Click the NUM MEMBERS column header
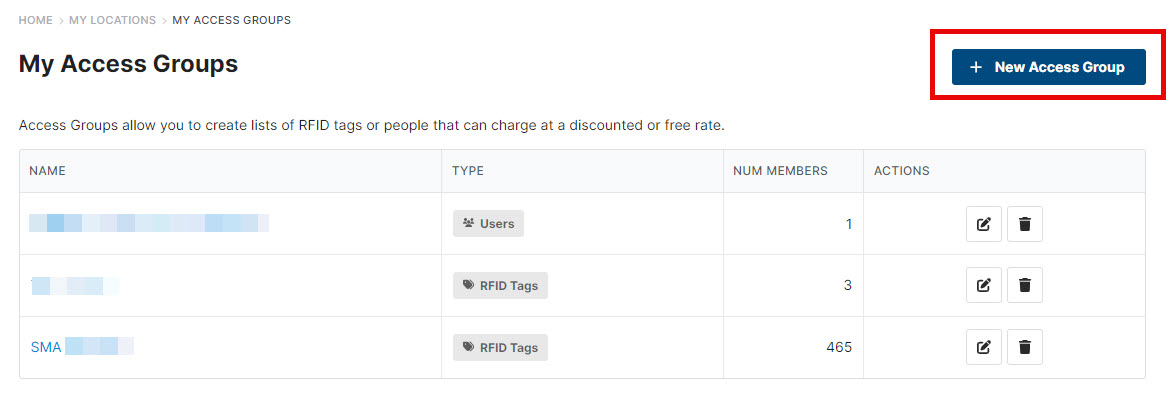Viewport: 1173px width, 399px height. coord(780,171)
